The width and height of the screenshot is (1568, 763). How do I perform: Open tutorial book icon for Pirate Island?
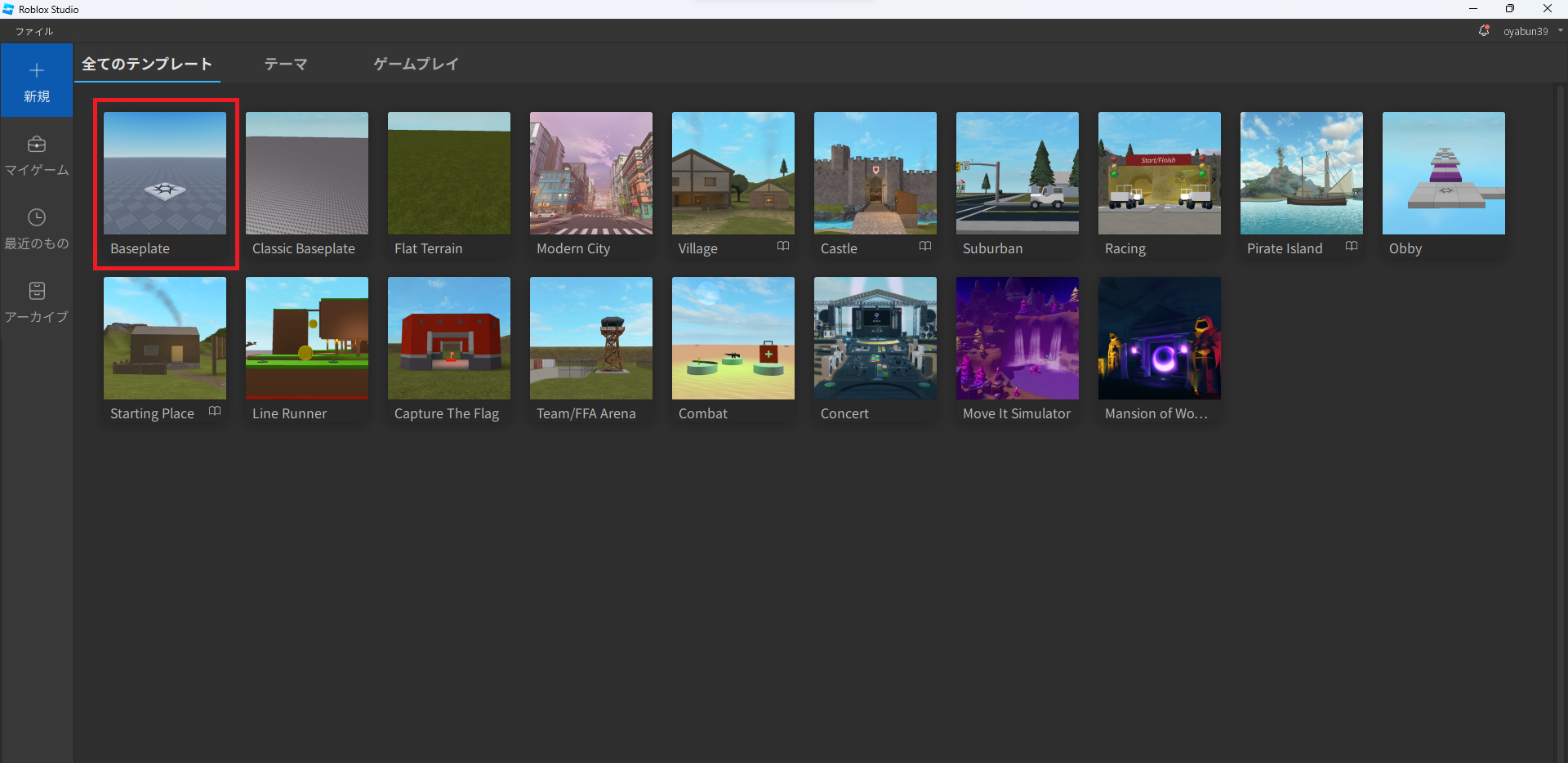click(1352, 246)
